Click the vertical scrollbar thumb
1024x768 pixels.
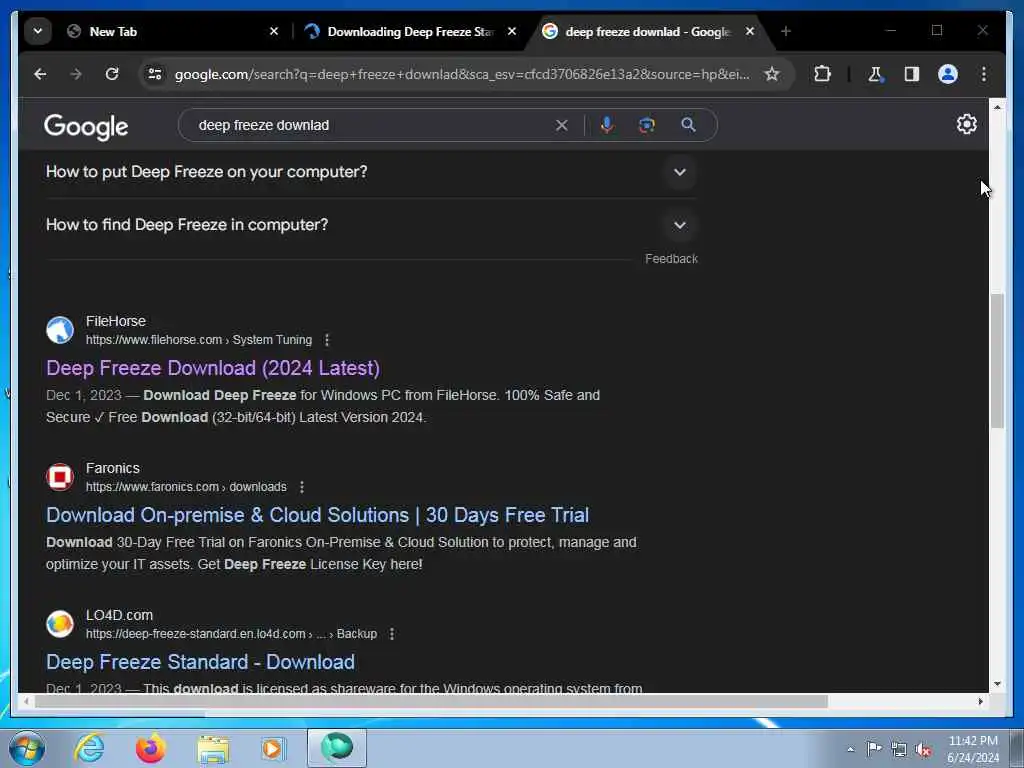(x=997, y=360)
